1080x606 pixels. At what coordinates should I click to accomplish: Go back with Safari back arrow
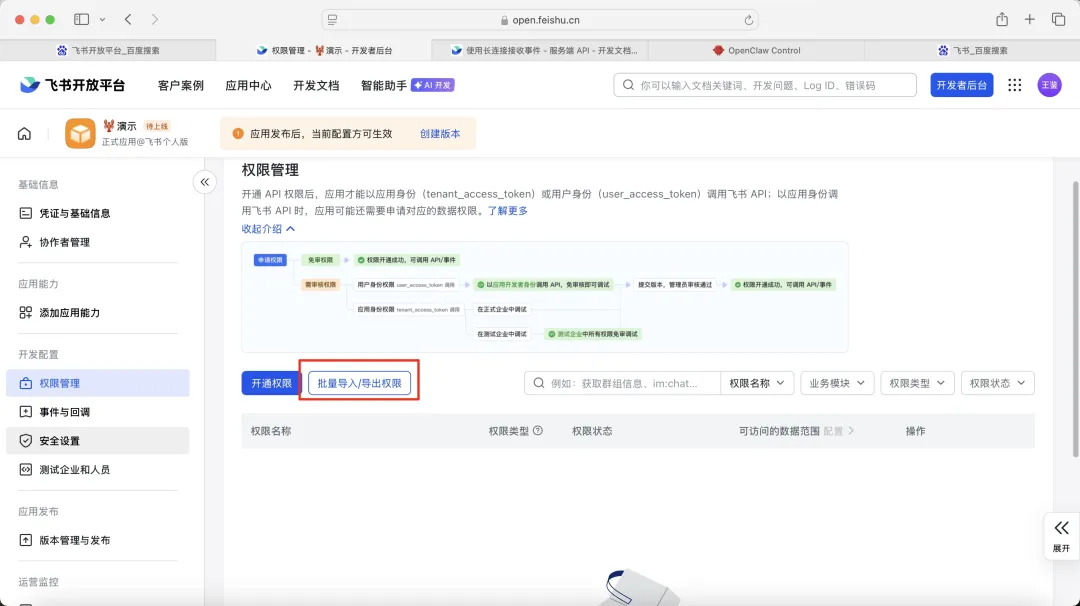pyautogui.click(x=128, y=19)
